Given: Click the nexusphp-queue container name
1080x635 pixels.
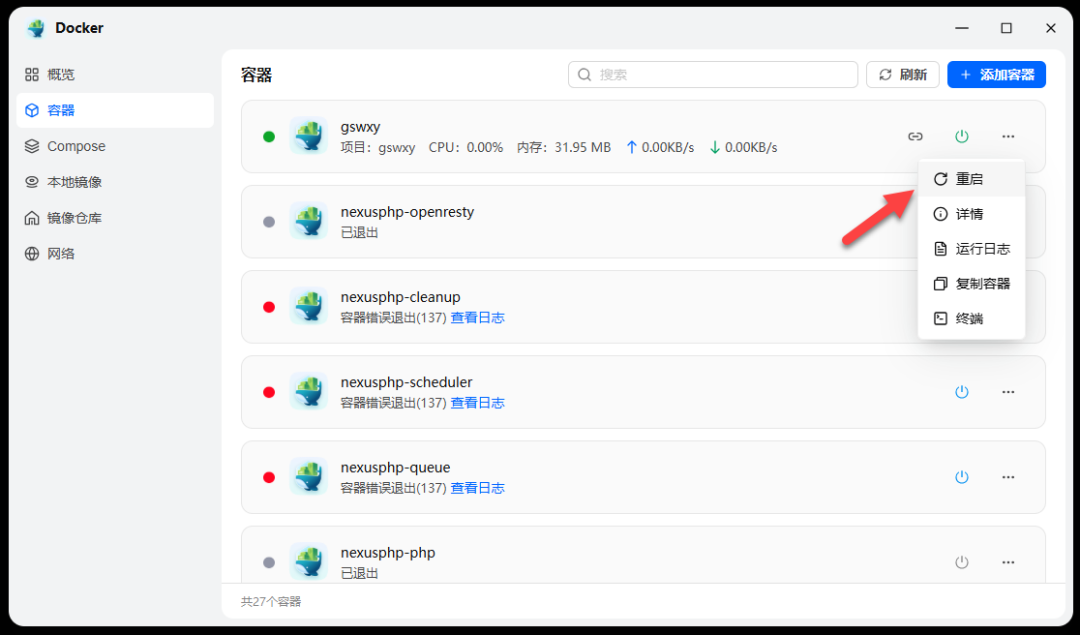Looking at the screenshot, I should 395,468.
